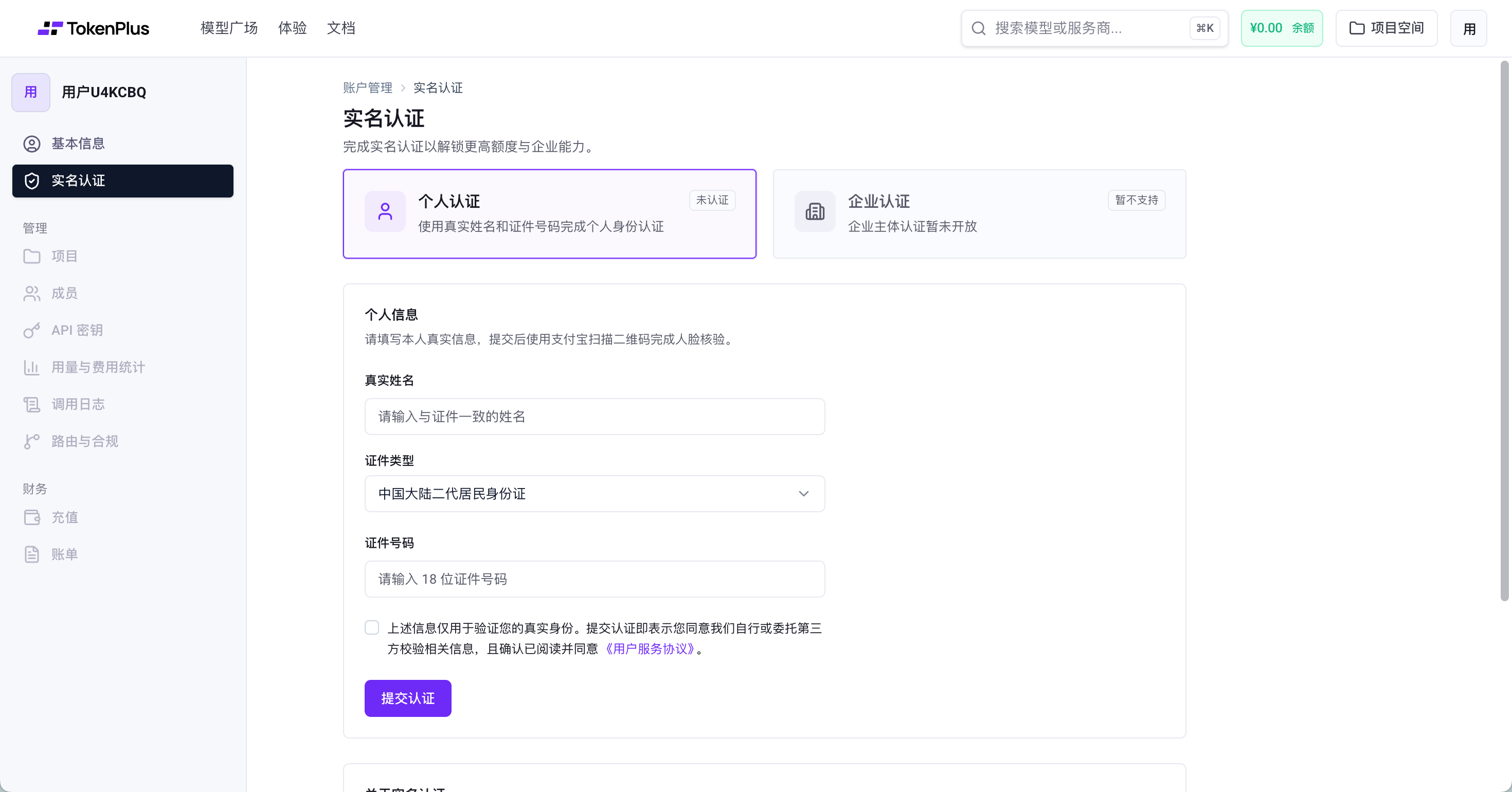This screenshot has height=792, width=1512.
Task: Click the 管理 sidebar section label
Action: tap(35, 228)
